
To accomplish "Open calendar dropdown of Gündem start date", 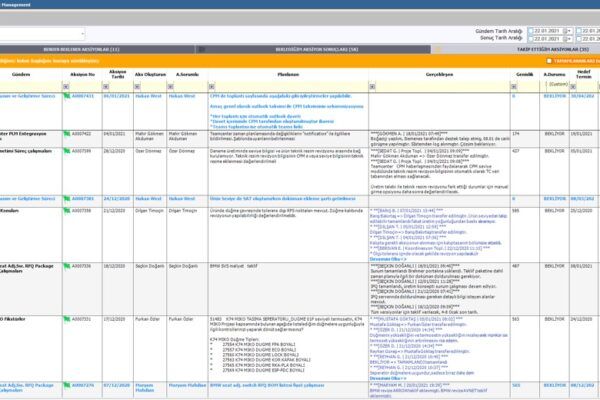I will 567,31.
